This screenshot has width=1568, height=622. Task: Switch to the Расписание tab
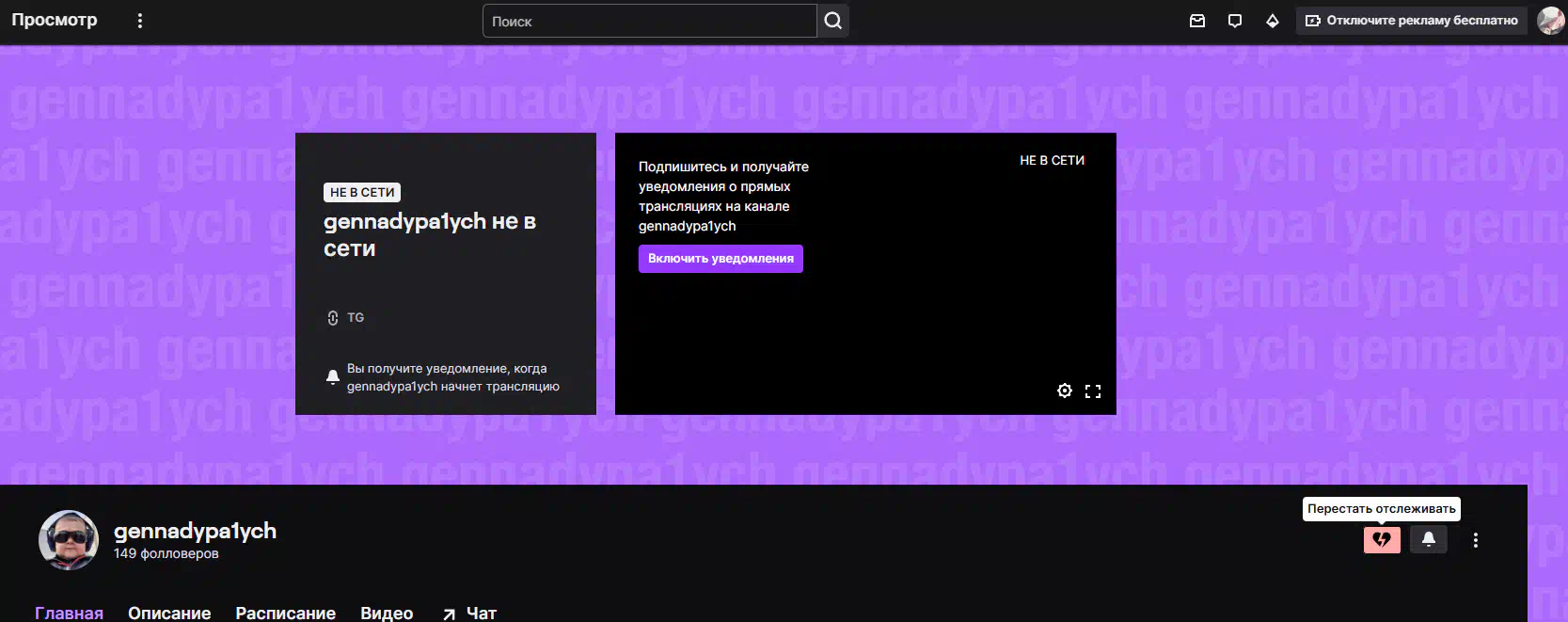(x=285, y=613)
